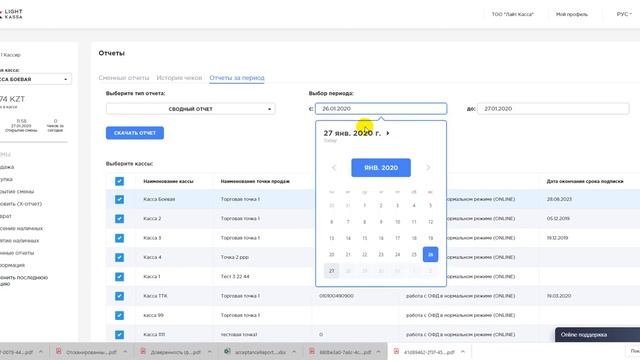Image resolution: width=640 pixels, height=360 pixels.
Task: Expand options for Отсканированные pdf download
Action: pyautogui.click(x=125, y=352)
